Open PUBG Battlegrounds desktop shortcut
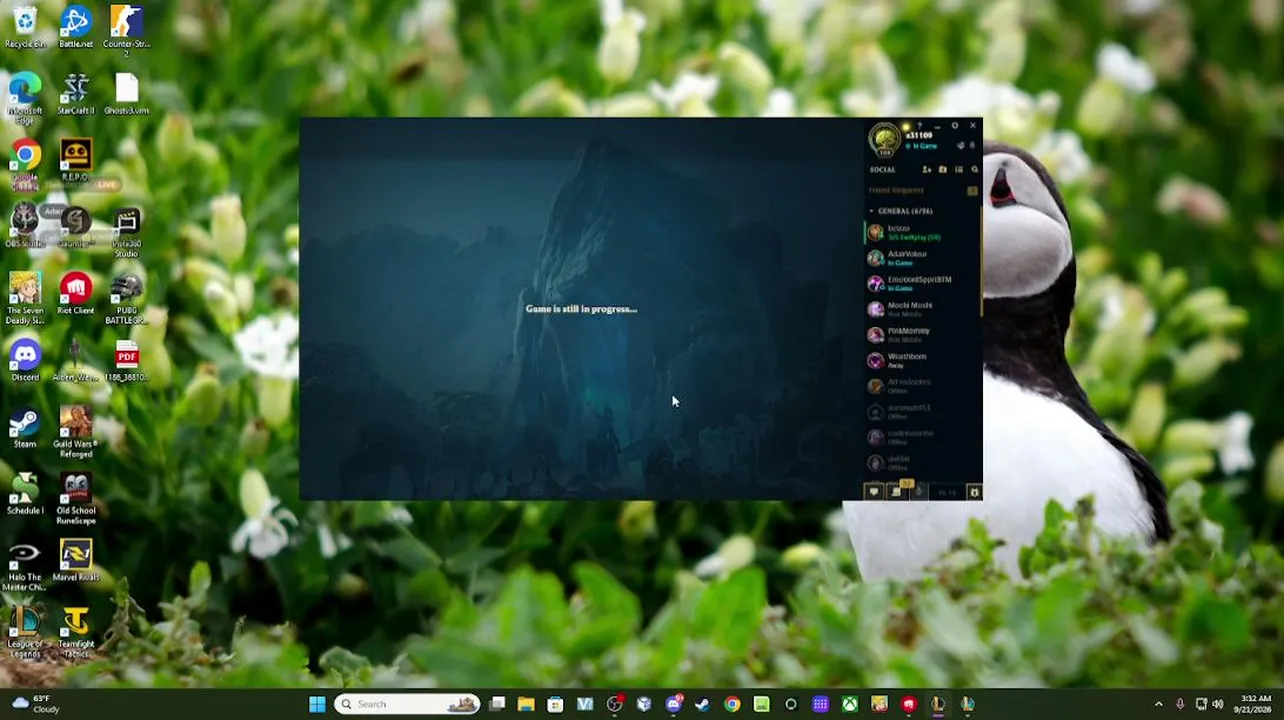This screenshot has height=720, width=1284. tap(126, 299)
